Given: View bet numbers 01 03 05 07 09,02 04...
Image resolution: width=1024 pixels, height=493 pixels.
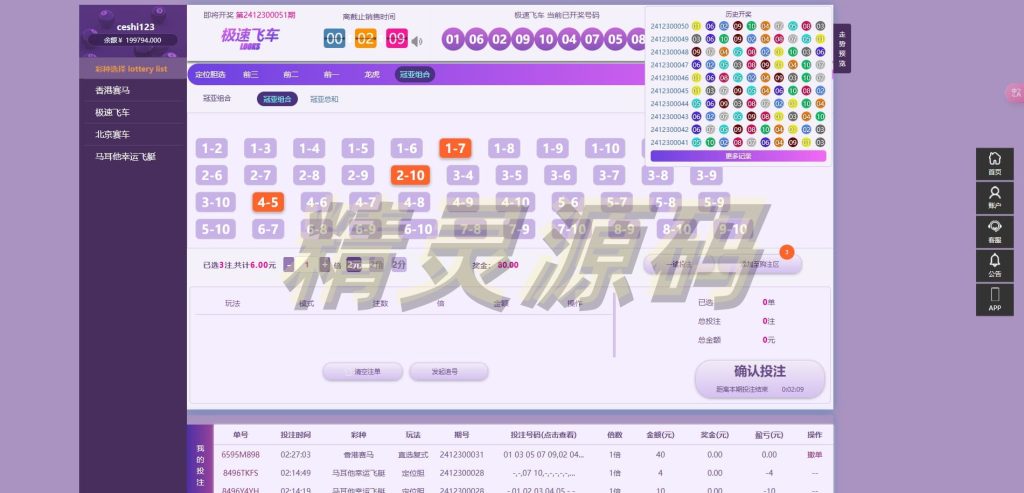Looking at the screenshot, I should coord(543,454).
